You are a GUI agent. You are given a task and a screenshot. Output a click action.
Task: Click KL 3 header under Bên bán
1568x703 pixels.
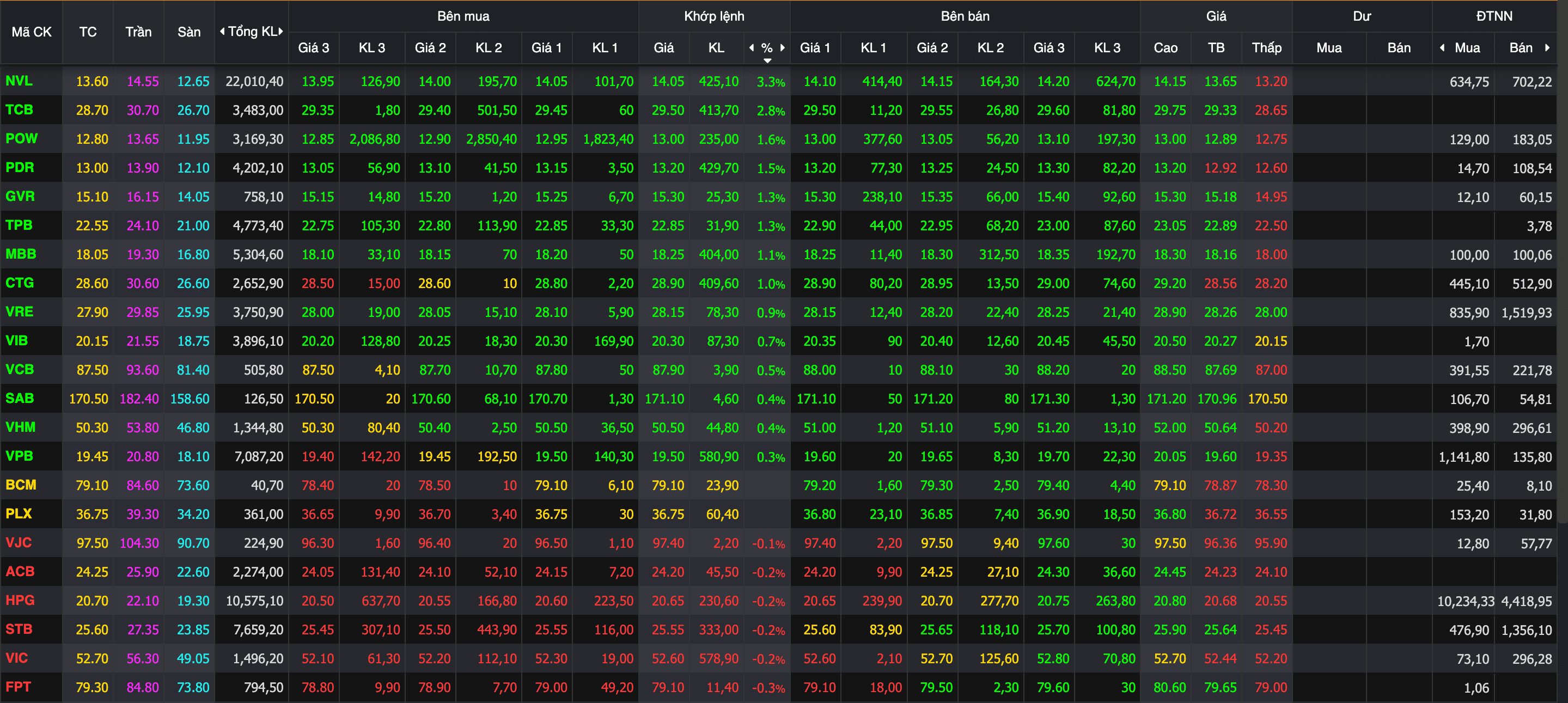click(x=1107, y=47)
